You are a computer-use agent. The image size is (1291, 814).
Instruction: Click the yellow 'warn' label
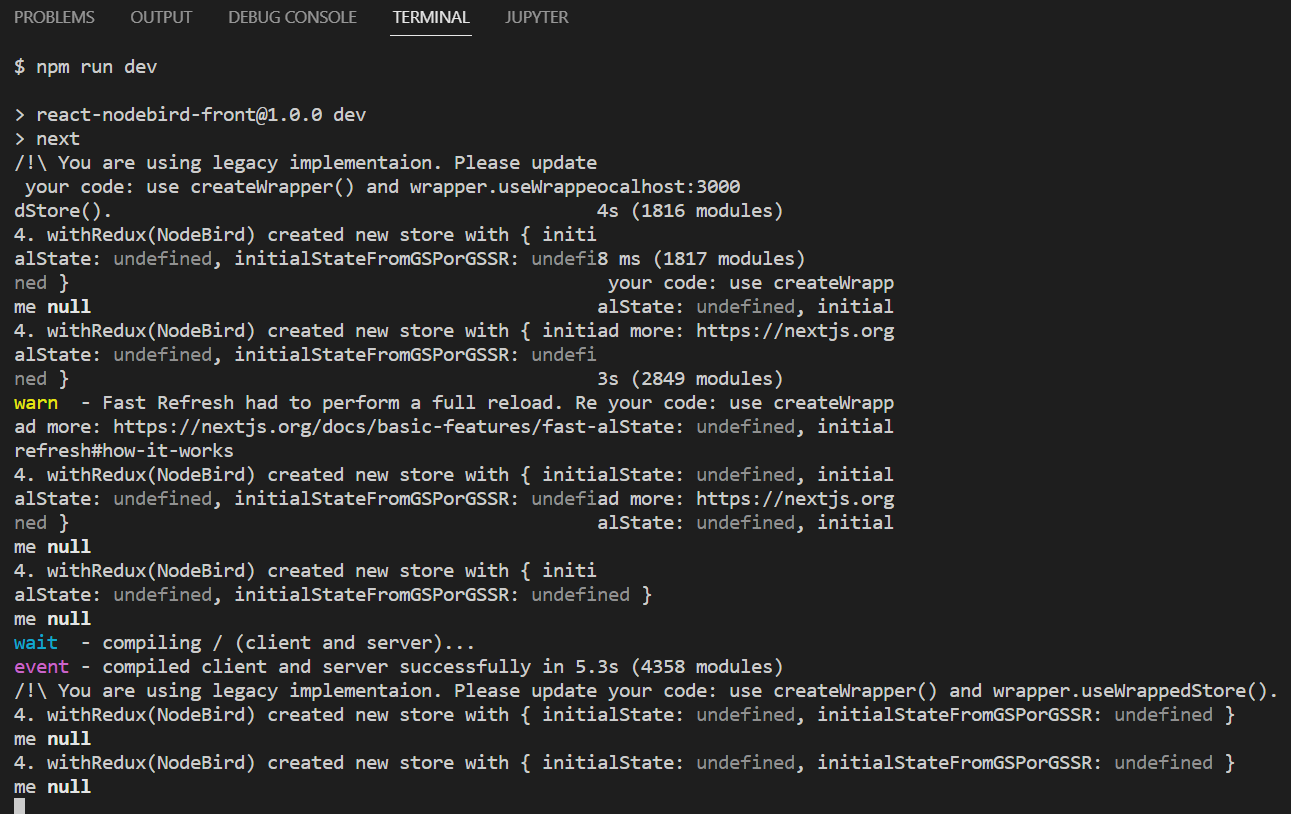[x=36, y=403]
